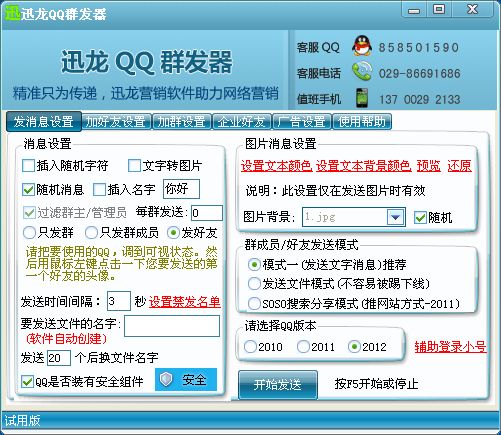Viewport: 501px width, 435px height.
Task: Minimize the 迅龙QQ群发器 window
Action: 414,10
